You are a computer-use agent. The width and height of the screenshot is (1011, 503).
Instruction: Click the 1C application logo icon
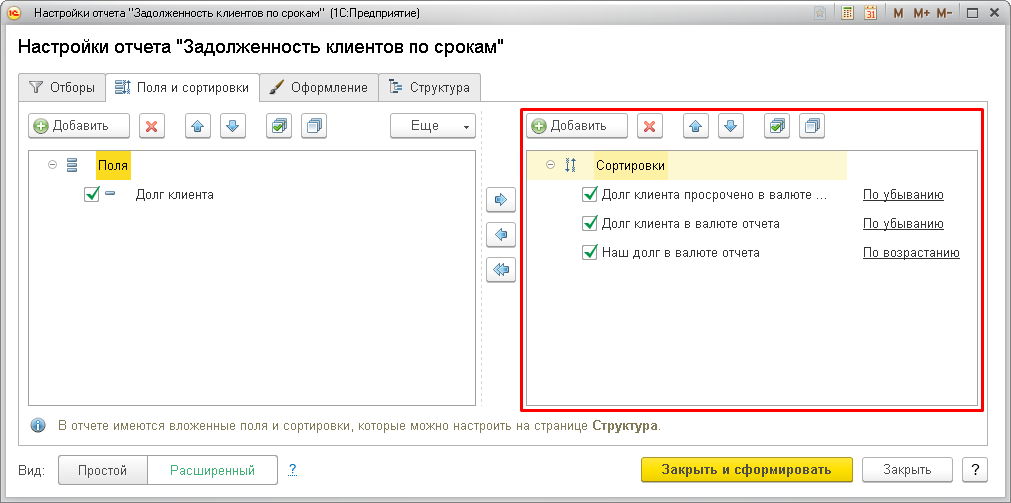[x=13, y=13]
